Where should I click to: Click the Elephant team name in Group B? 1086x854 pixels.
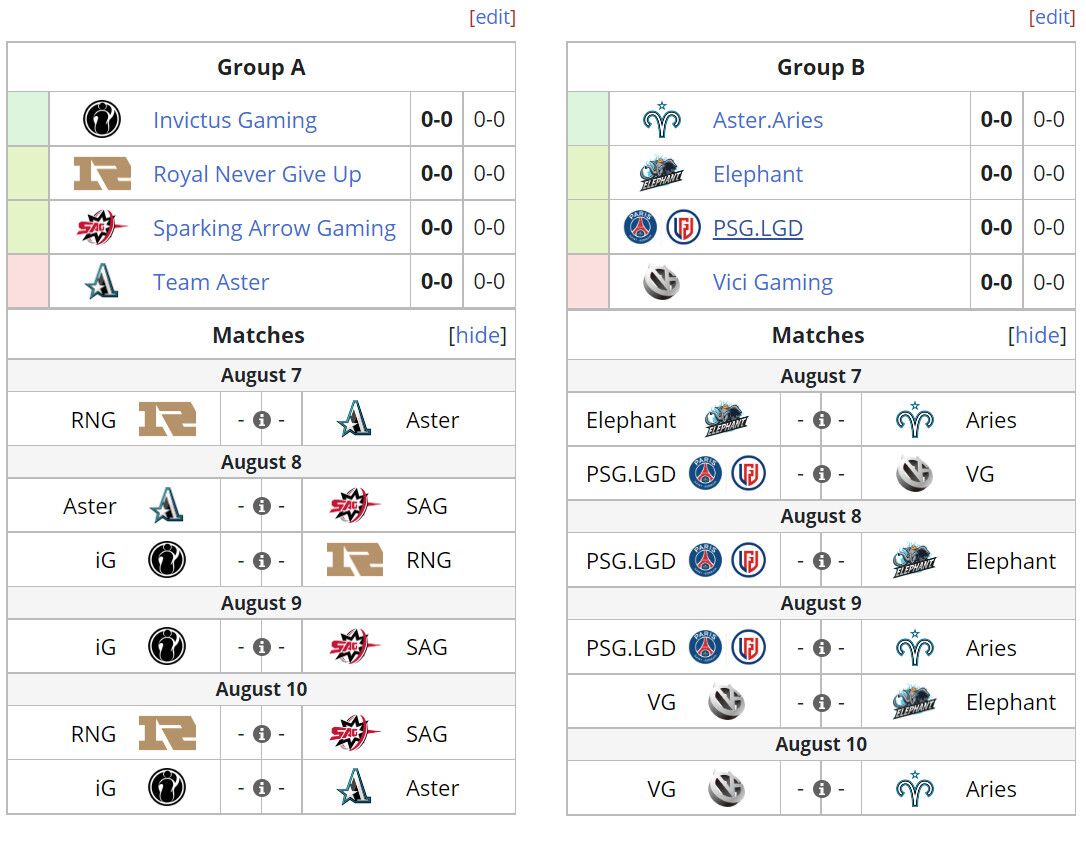(x=758, y=174)
